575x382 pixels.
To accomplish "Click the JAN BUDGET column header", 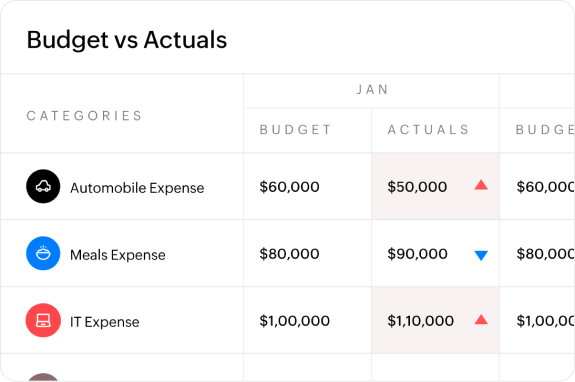I will tap(295, 130).
